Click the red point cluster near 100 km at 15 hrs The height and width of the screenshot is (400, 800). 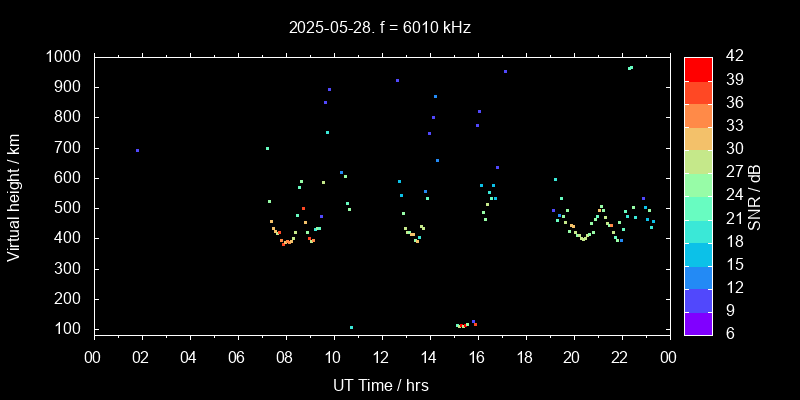click(x=463, y=325)
